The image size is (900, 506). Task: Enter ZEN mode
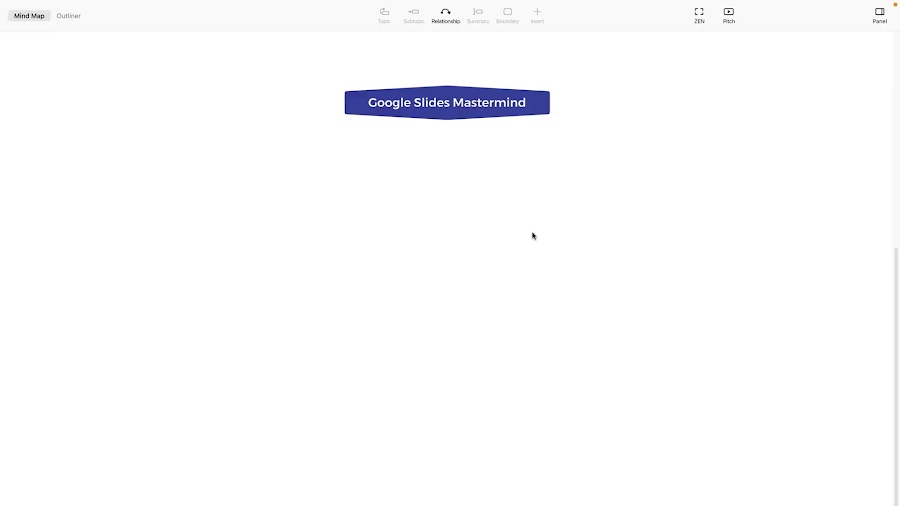click(x=699, y=15)
